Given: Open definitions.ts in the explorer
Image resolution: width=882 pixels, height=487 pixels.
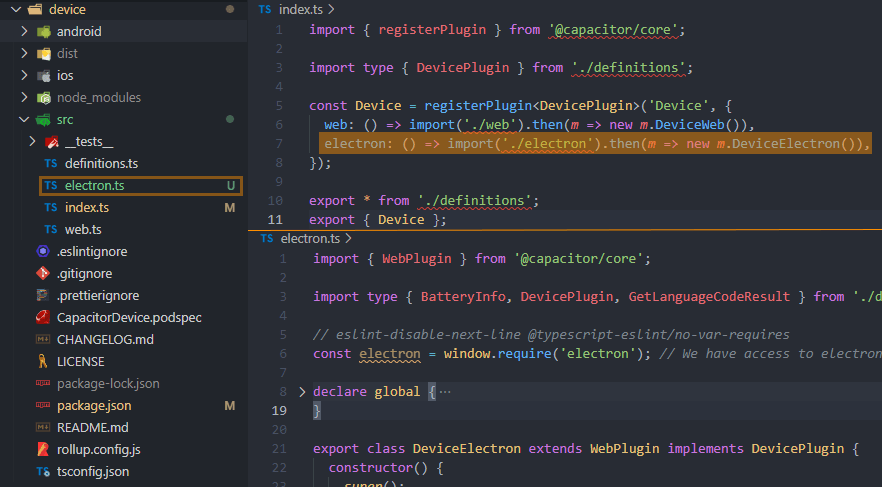Looking at the screenshot, I should 101,163.
